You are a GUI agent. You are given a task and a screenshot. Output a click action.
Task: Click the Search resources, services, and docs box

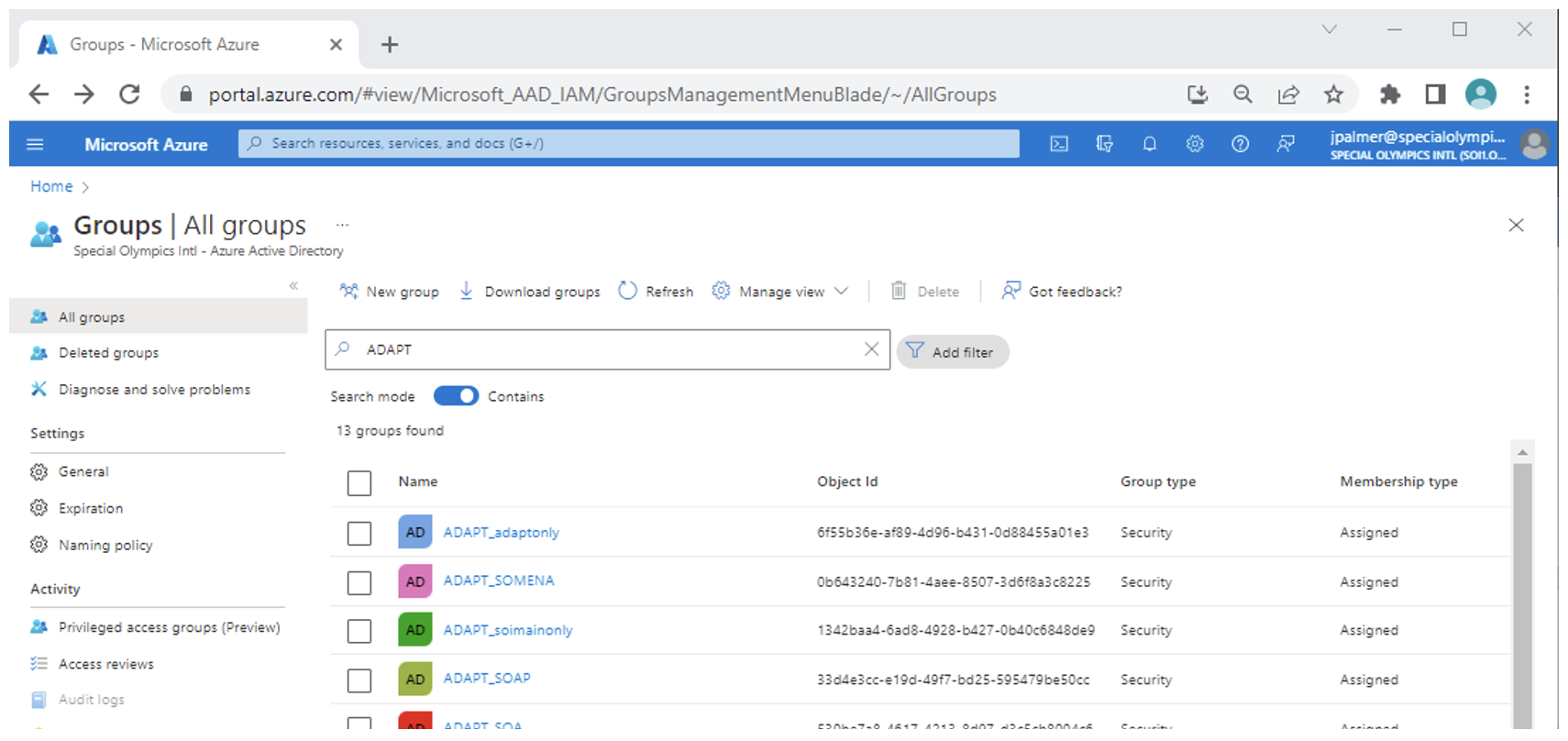629,143
